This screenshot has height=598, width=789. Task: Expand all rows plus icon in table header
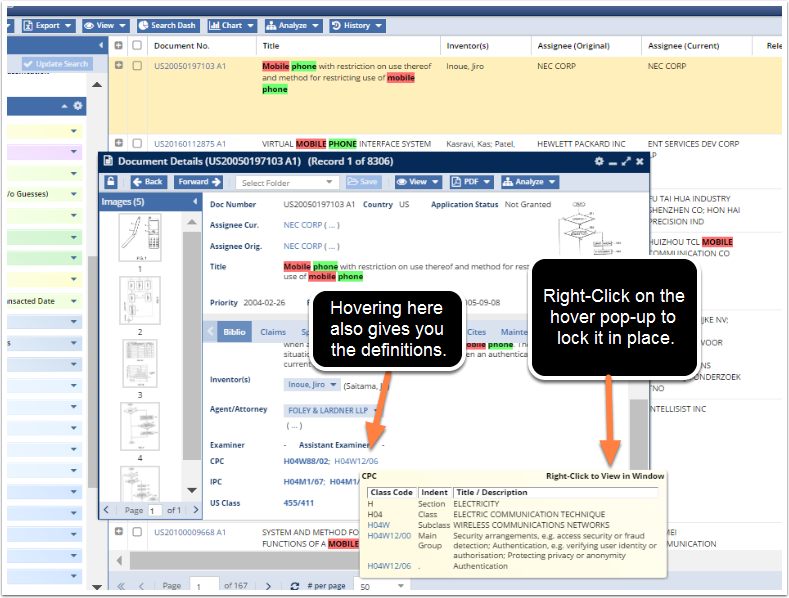coord(119,45)
